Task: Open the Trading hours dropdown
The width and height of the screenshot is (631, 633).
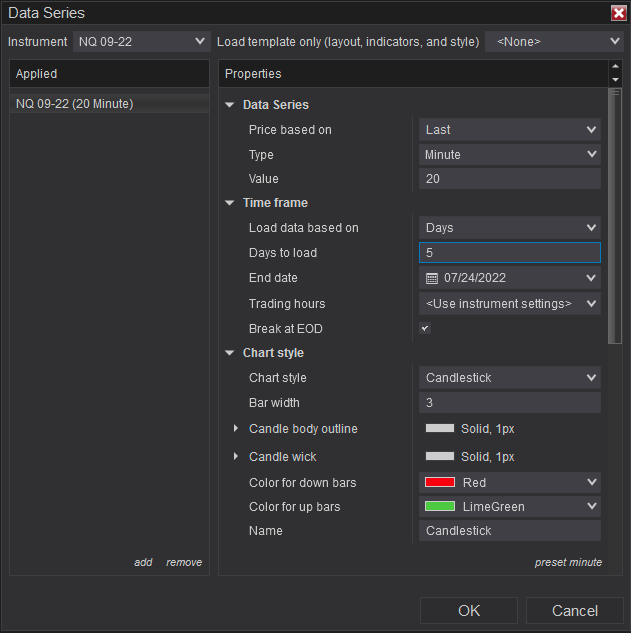Action: 509,303
